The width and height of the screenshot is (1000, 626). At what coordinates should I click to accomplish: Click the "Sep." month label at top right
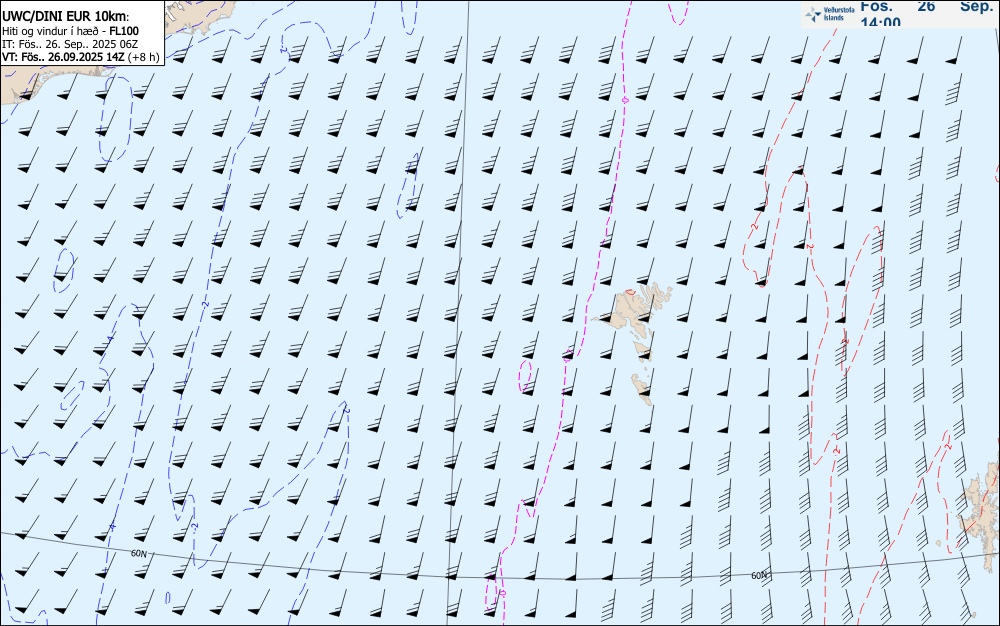pos(979,6)
